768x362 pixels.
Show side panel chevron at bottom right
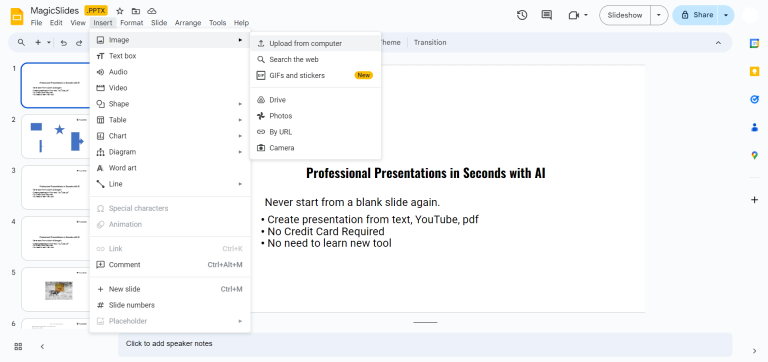coord(754,351)
